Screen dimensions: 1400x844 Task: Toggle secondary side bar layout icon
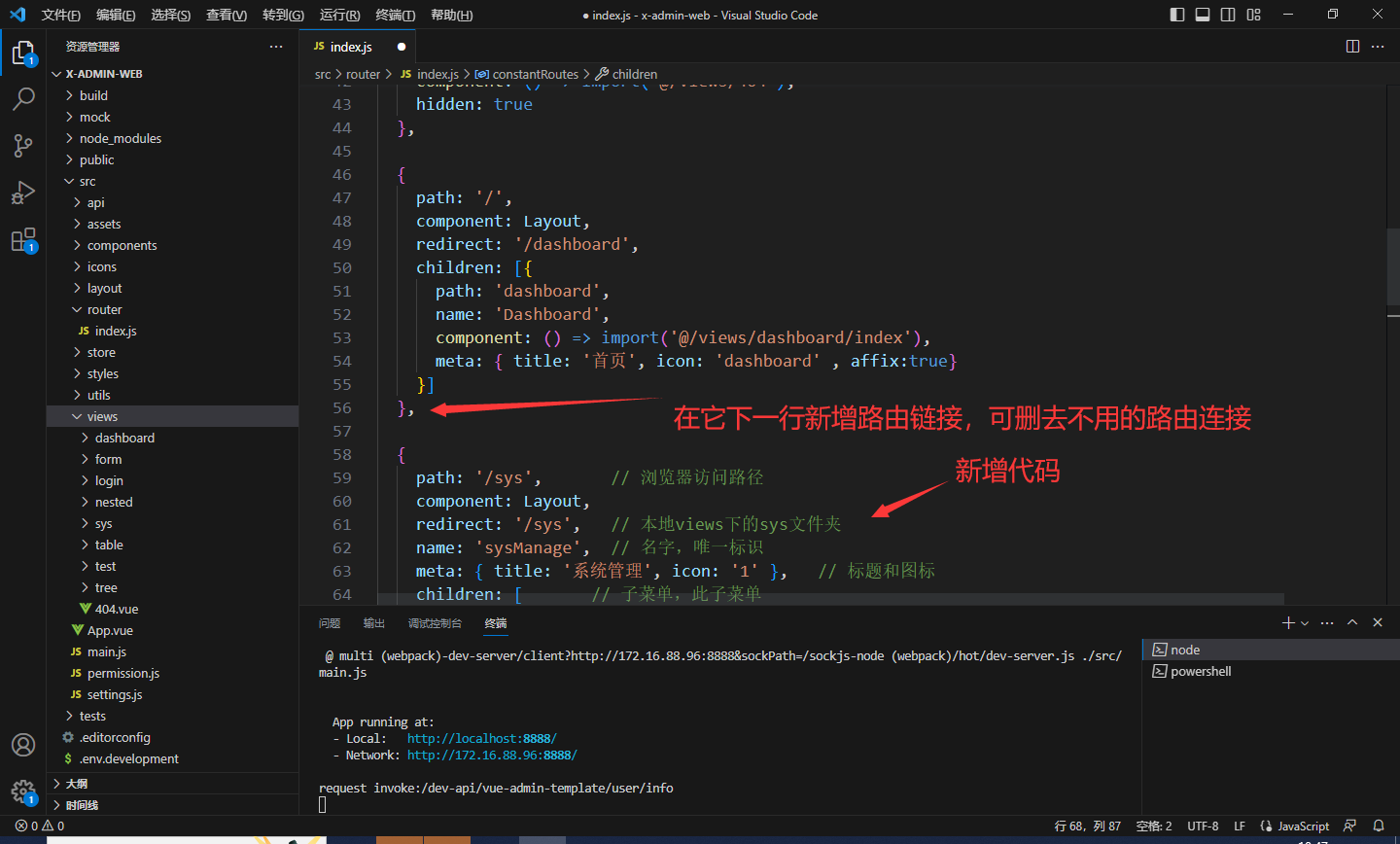(x=1228, y=15)
